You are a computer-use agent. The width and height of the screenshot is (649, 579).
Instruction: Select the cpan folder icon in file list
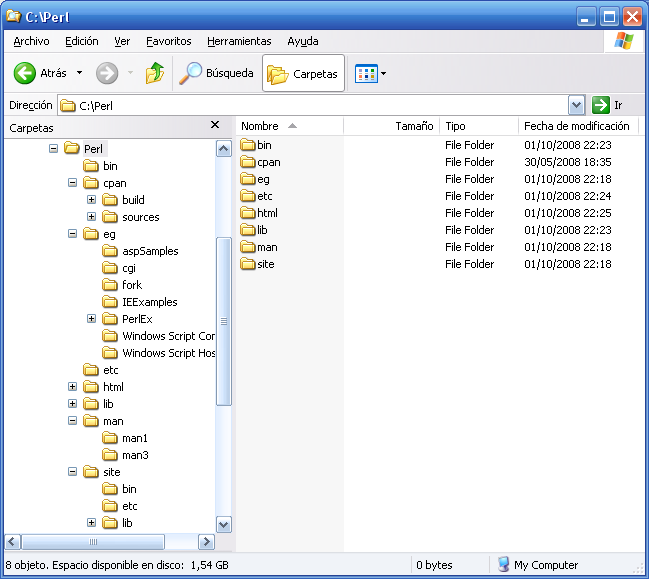pyautogui.click(x=248, y=162)
